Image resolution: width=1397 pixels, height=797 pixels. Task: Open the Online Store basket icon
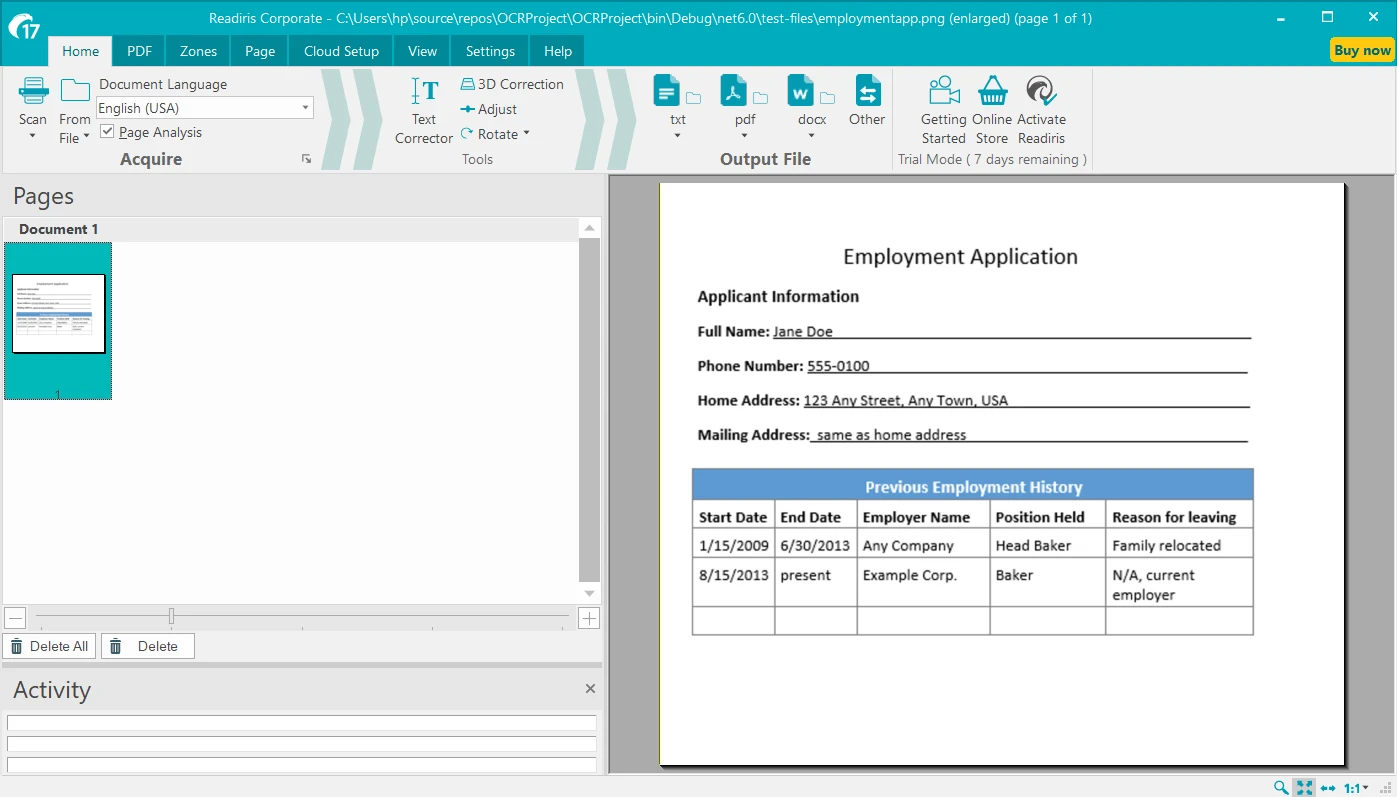(992, 91)
